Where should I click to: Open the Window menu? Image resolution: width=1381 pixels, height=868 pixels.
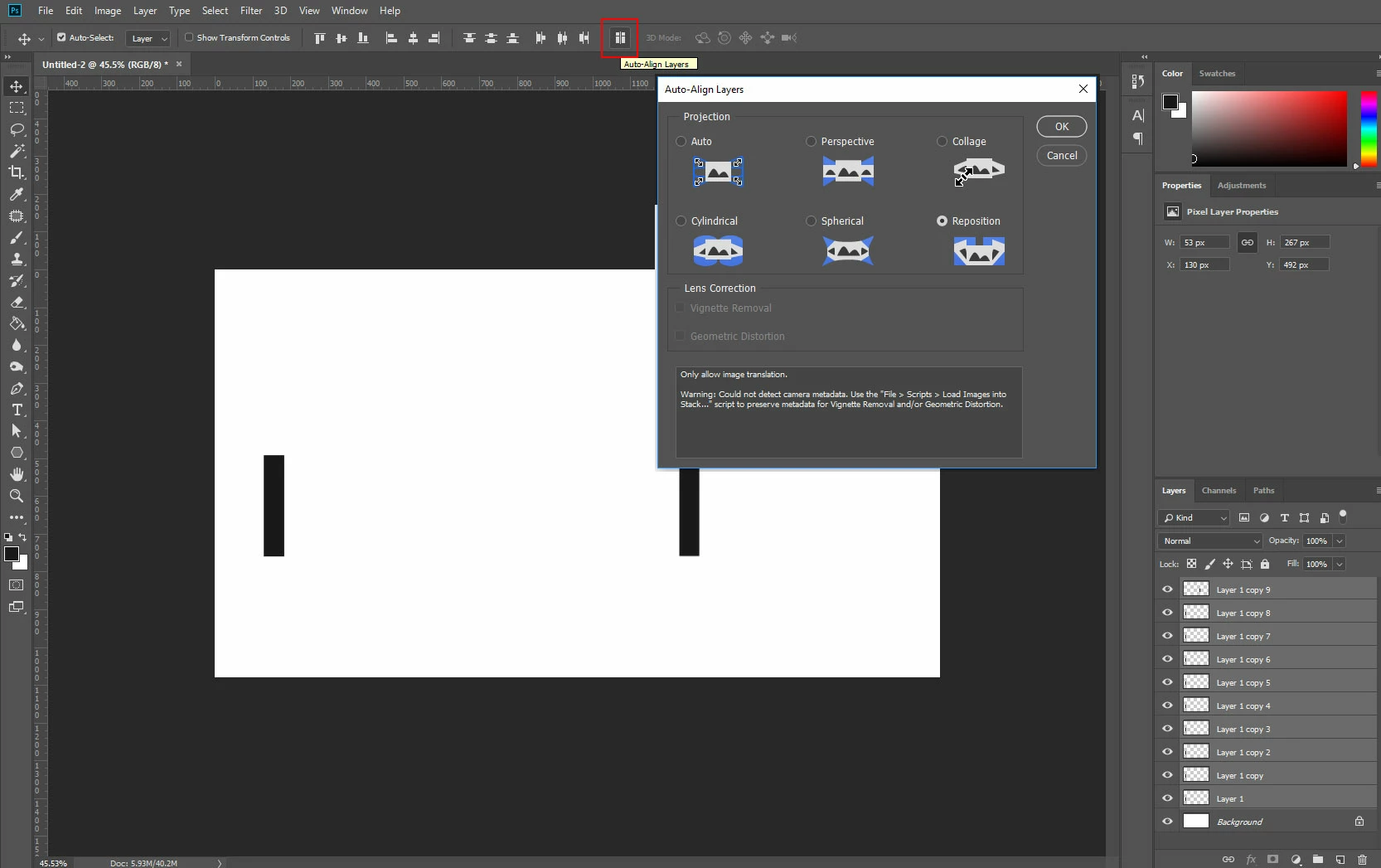350,11
